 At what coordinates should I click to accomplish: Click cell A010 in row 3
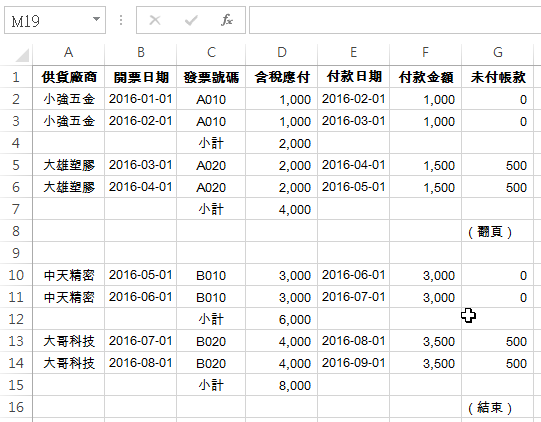click(211, 121)
